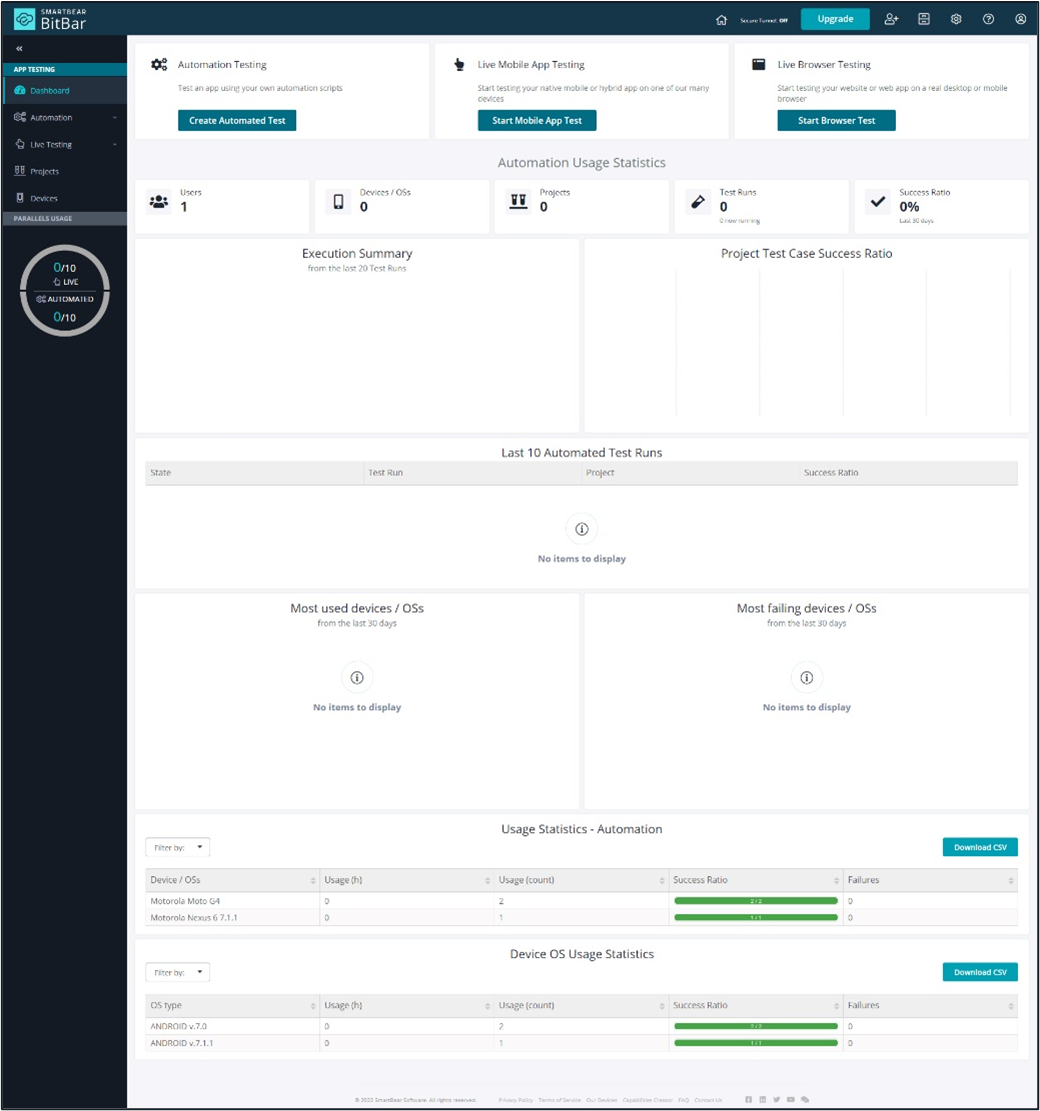Click the home icon in top bar
1040x1111 pixels.
(721, 19)
